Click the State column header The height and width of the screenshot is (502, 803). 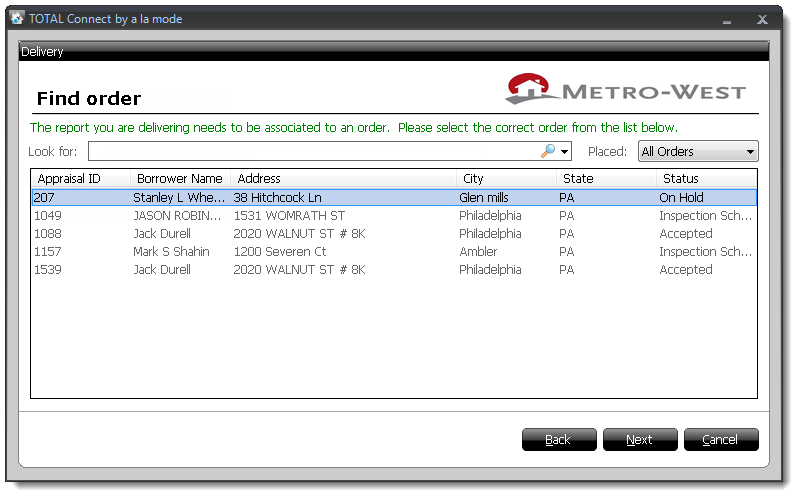[x=604, y=179]
